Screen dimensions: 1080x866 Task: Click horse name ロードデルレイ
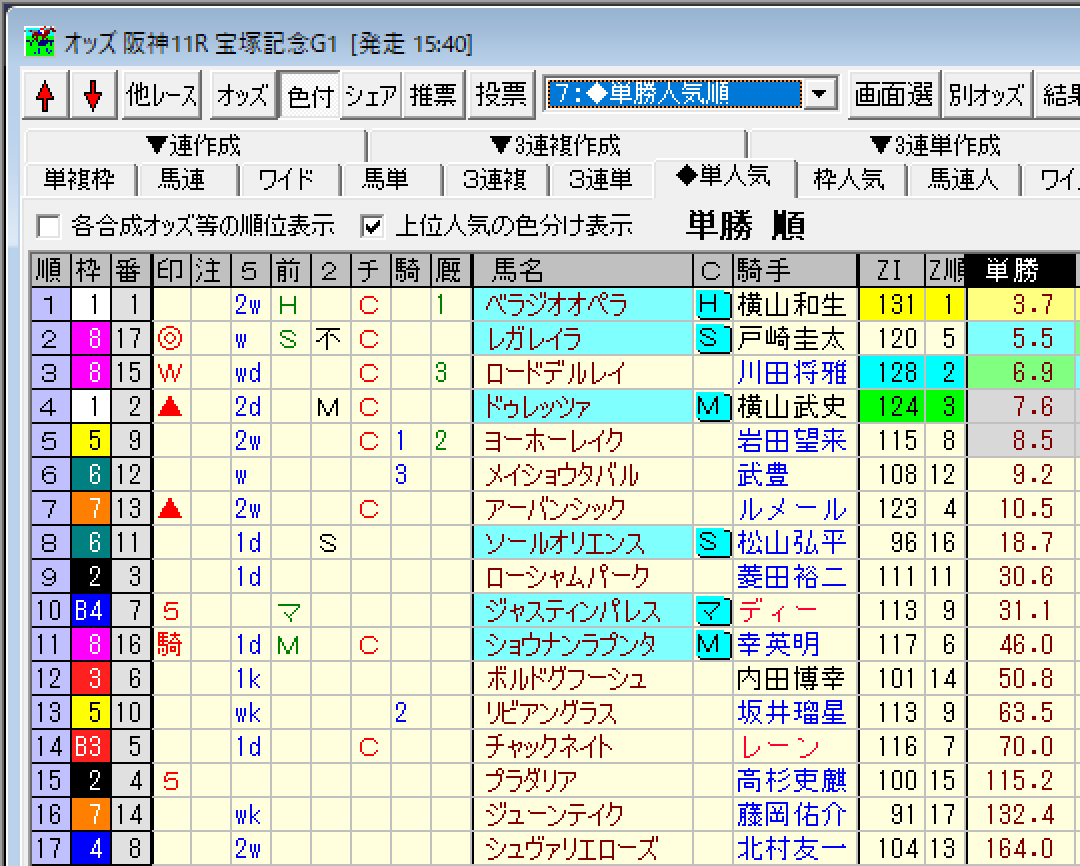pyautogui.click(x=555, y=373)
